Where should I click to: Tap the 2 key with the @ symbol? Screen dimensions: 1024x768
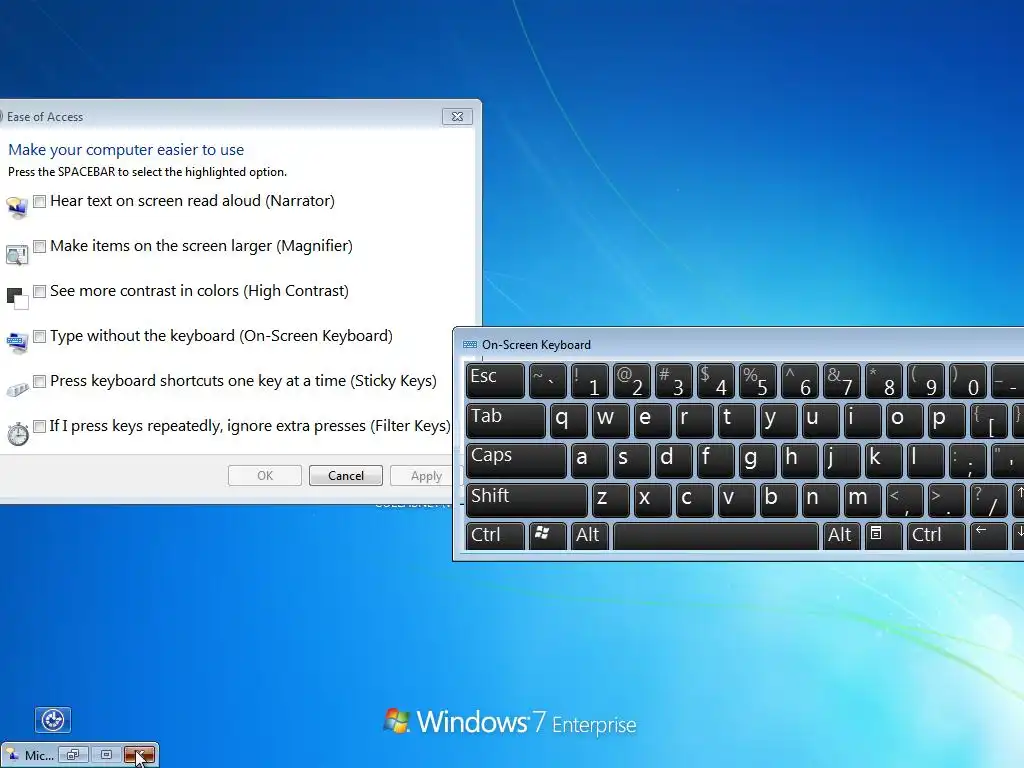[632, 381]
